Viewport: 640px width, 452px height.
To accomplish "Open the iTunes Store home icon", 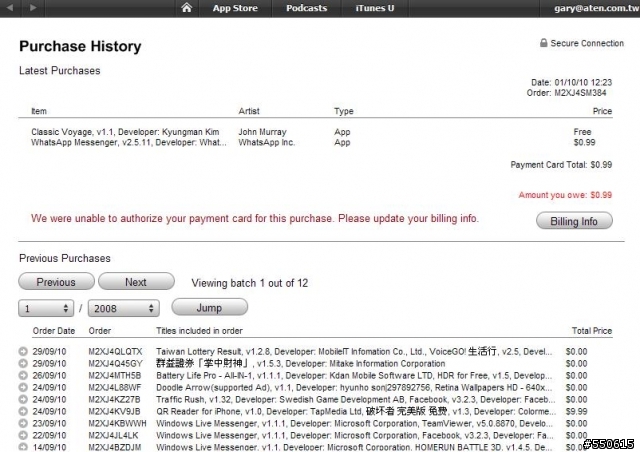I will tap(187, 7).
